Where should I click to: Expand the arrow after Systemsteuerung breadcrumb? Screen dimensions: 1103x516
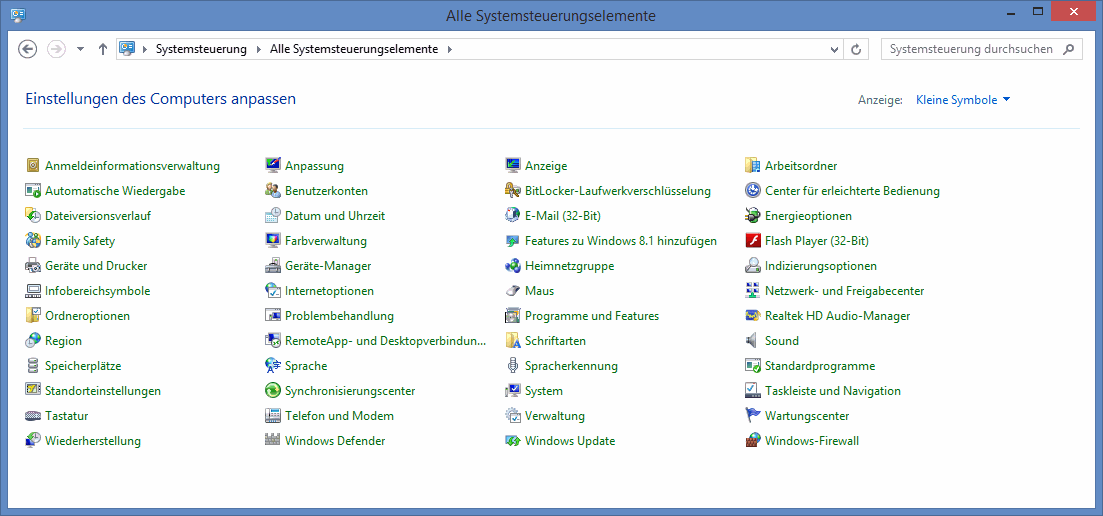pos(258,49)
